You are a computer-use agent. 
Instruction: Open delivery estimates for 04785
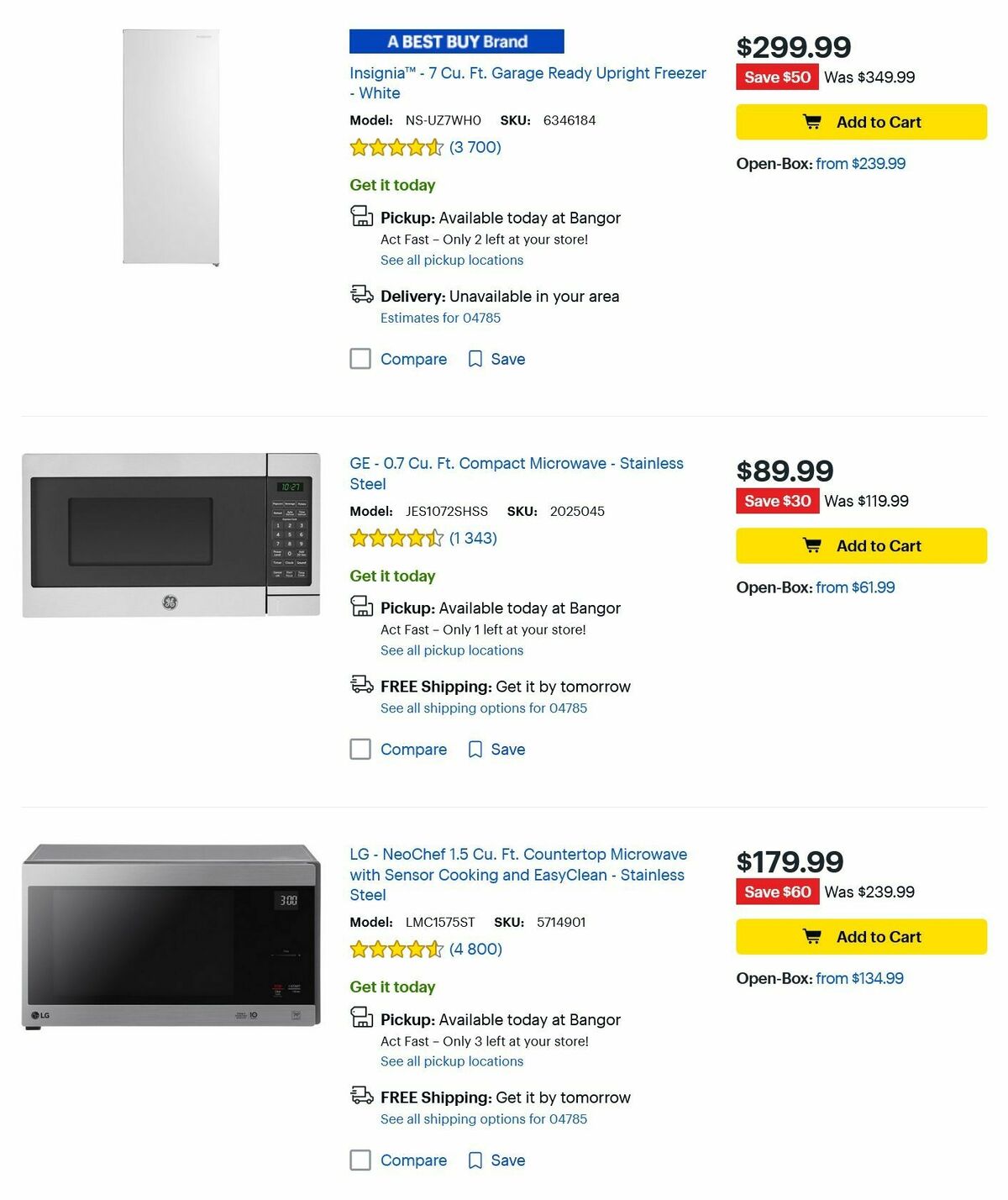coord(440,318)
